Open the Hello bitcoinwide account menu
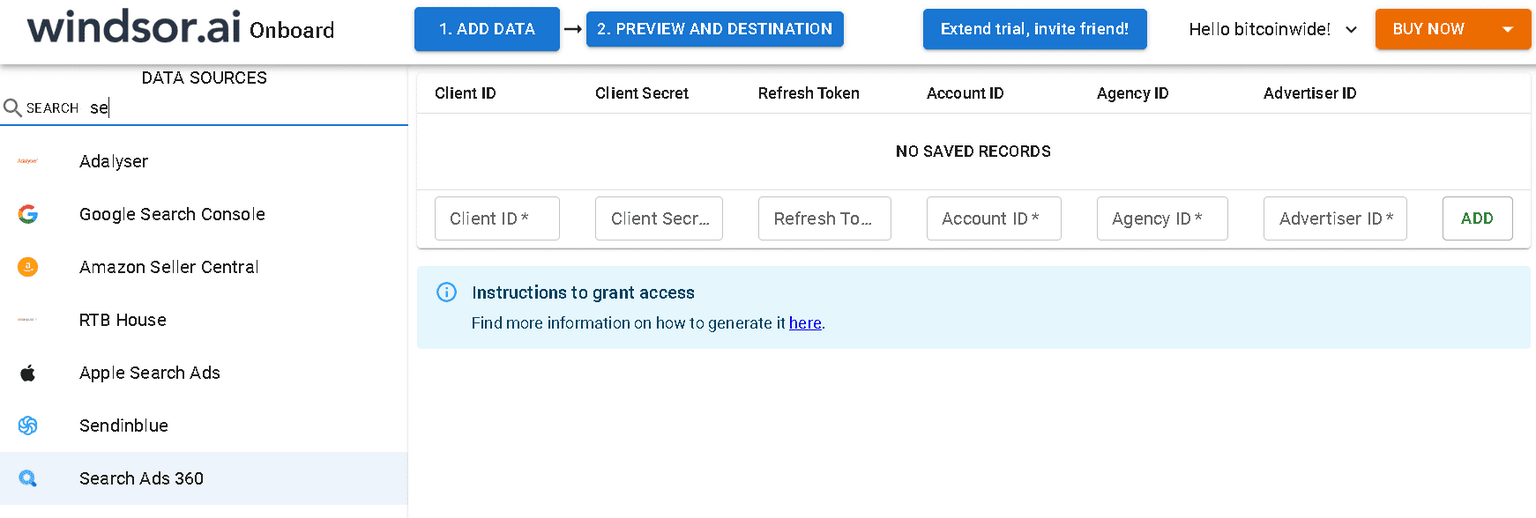1536x518 pixels. point(1272,30)
